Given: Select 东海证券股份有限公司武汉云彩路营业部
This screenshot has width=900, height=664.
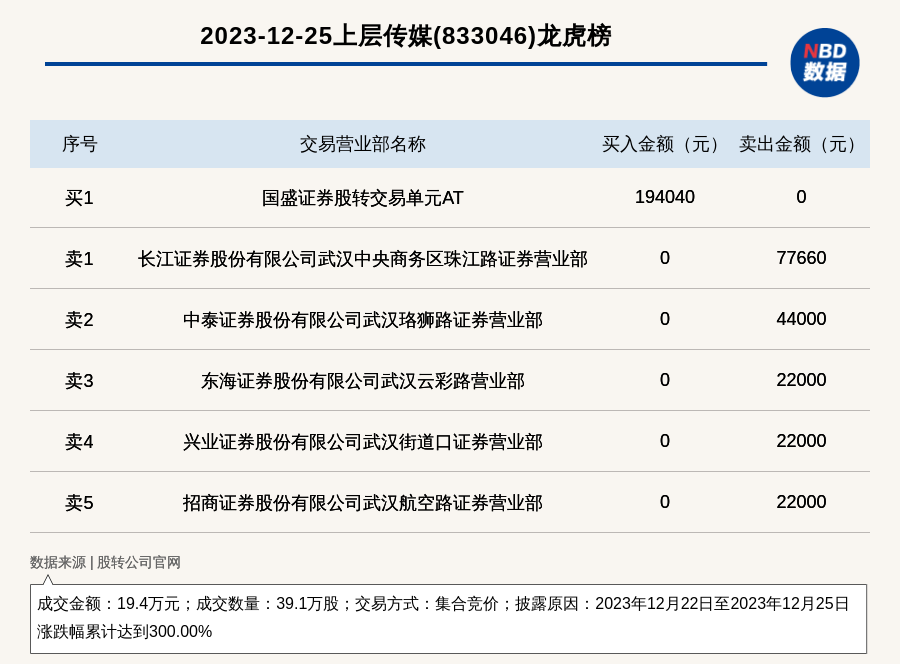Looking at the screenshot, I should click(x=363, y=380).
